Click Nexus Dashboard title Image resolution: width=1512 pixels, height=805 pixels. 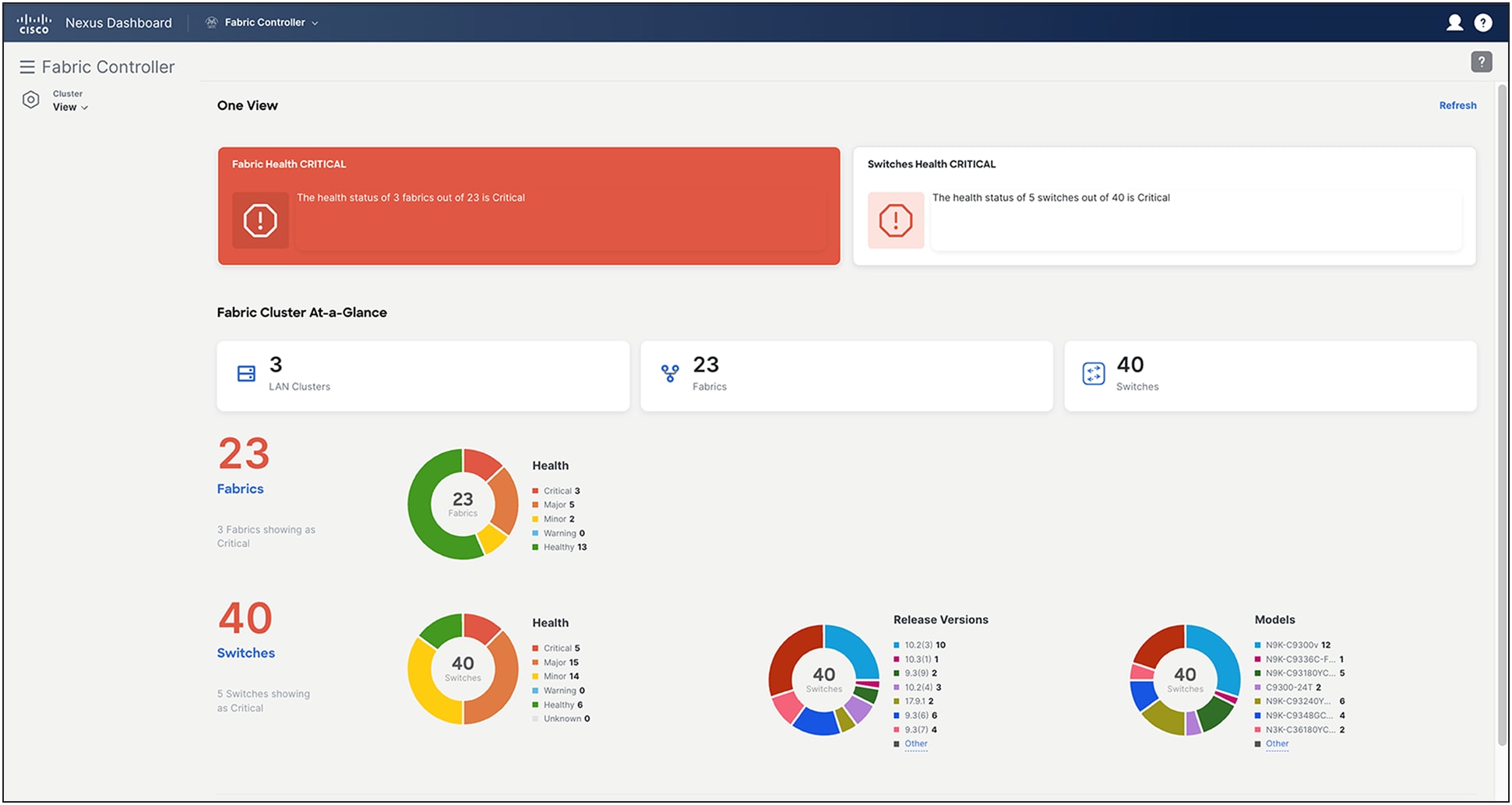coord(118,23)
